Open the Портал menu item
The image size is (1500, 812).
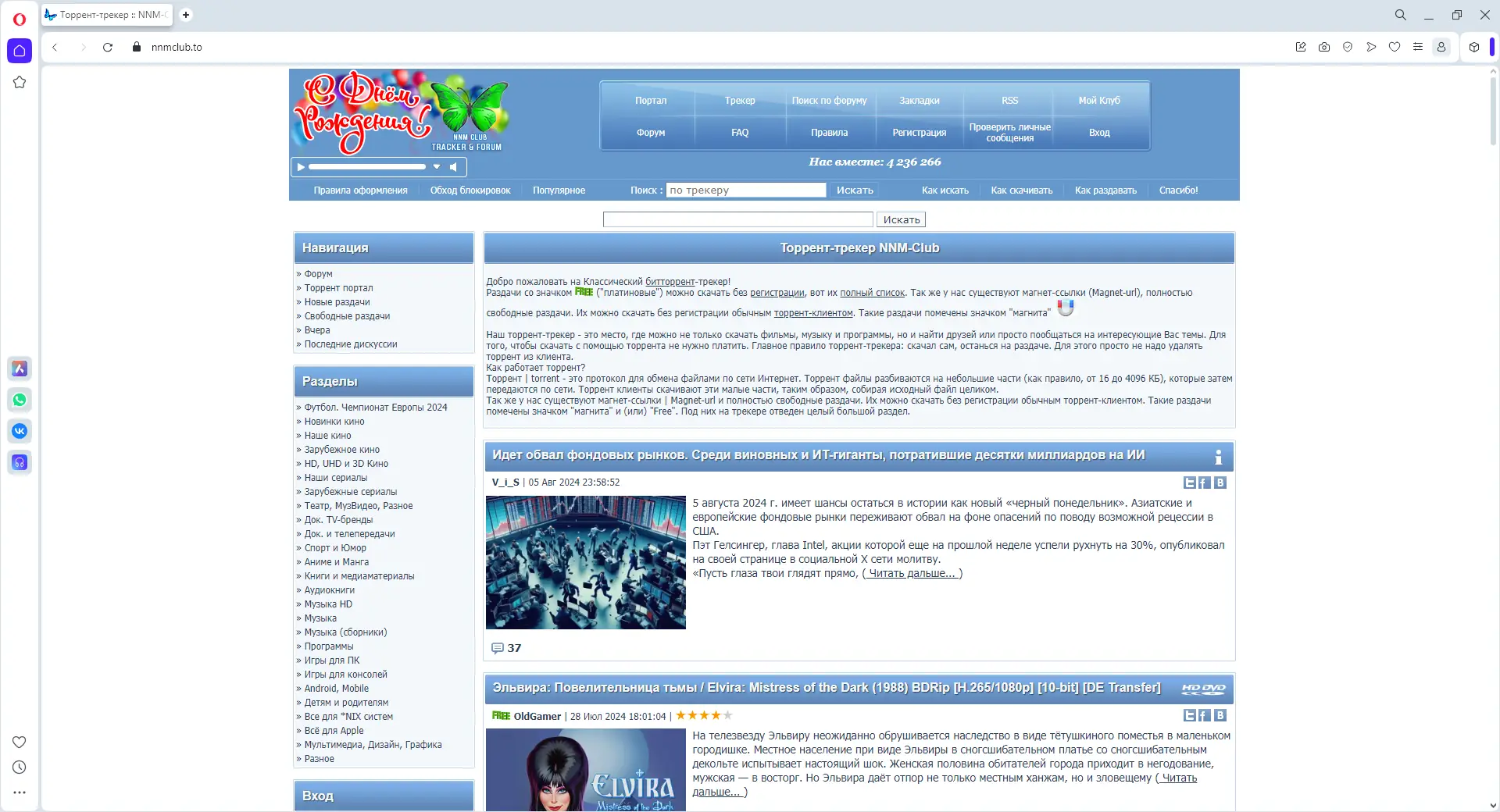[651, 101]
